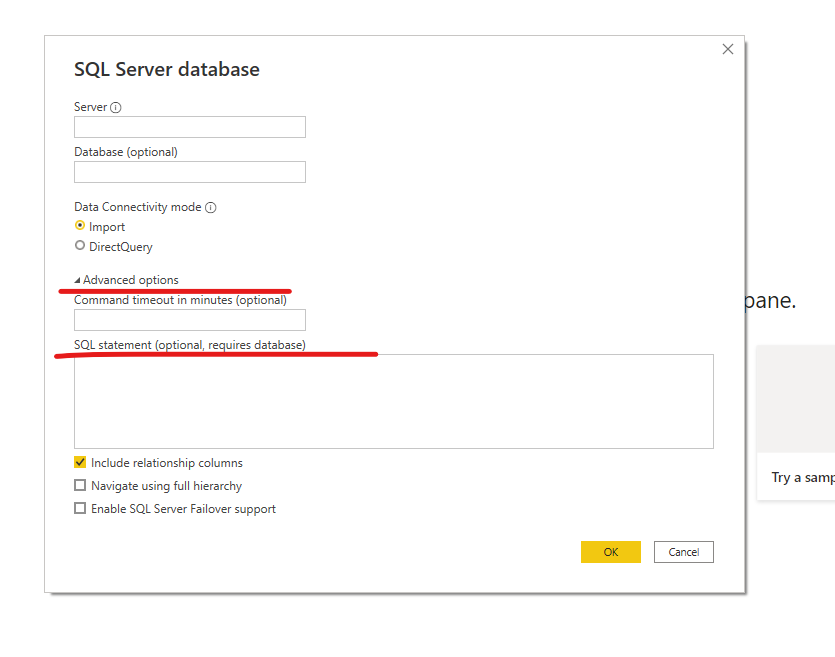Image resolution: width=835 pixels, height=657 pixels.
Task: Click the 'Try a samp' card behind dialog
Action: pyautogui.click(x=796, y=422)
